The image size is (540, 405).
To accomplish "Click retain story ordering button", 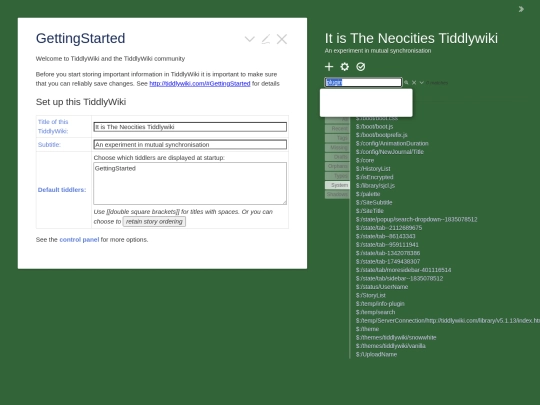I will click(x=154, y=221).
